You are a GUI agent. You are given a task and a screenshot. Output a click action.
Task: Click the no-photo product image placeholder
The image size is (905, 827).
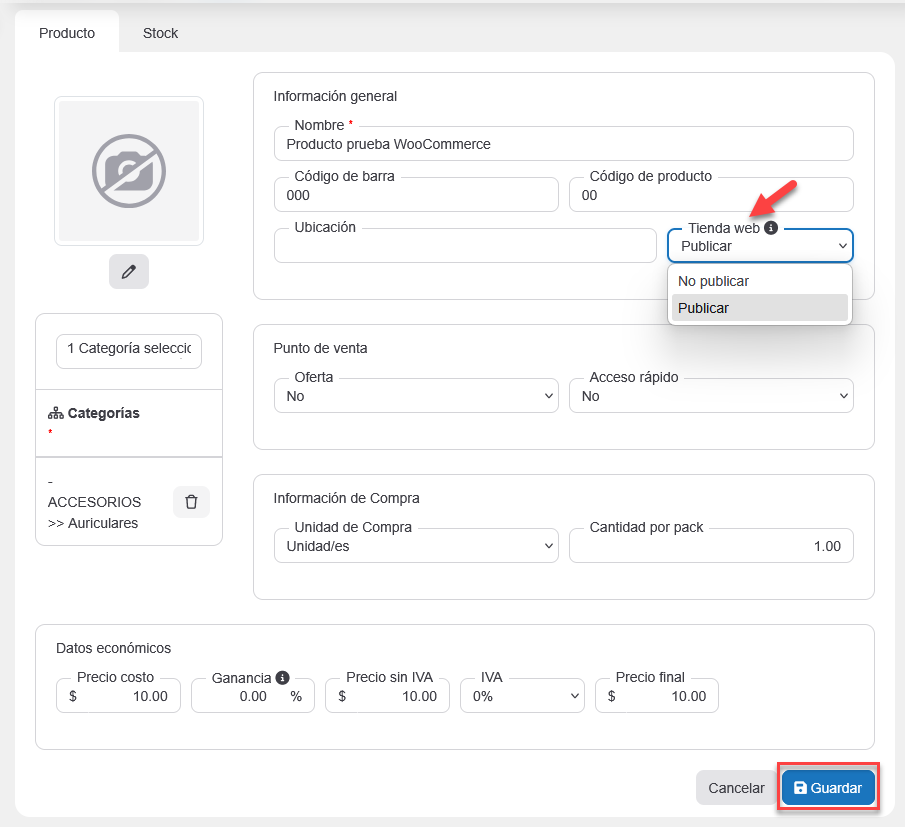tap(129, 171)
